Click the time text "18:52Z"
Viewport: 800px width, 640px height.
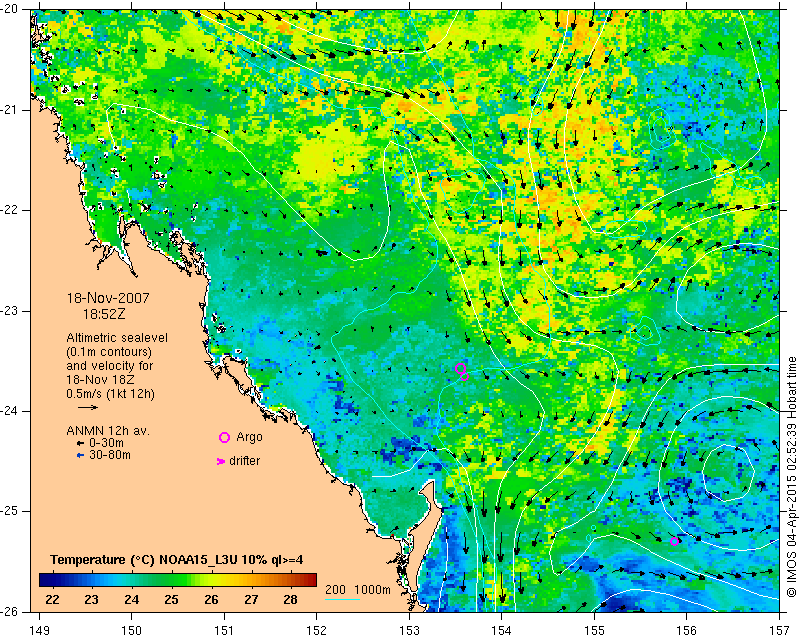point(104,314)
